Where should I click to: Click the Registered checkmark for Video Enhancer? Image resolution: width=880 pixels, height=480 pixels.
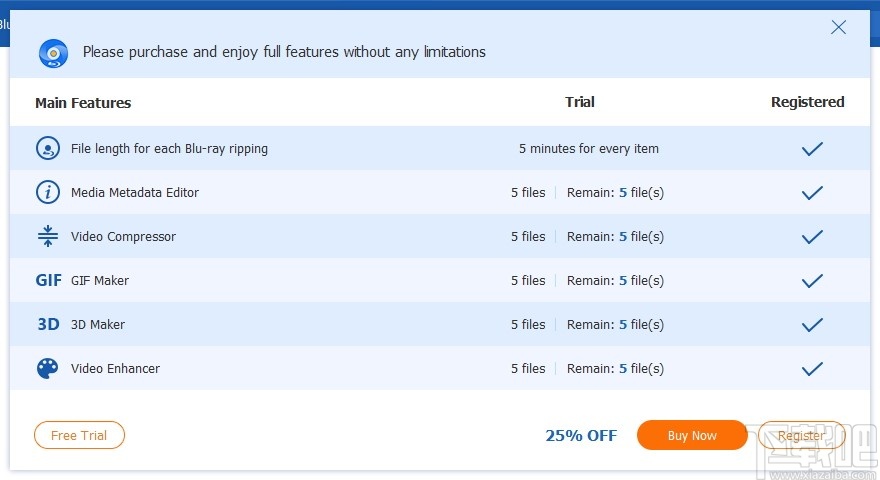tap(812, 369)
